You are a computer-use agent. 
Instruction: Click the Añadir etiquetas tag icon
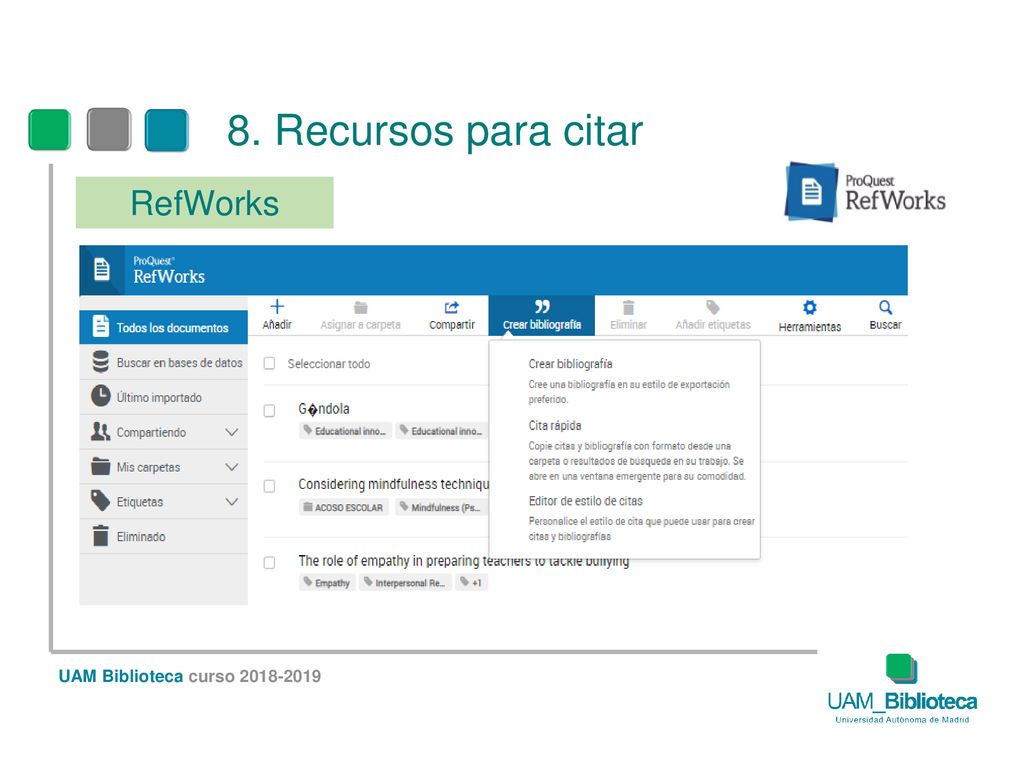712,307
